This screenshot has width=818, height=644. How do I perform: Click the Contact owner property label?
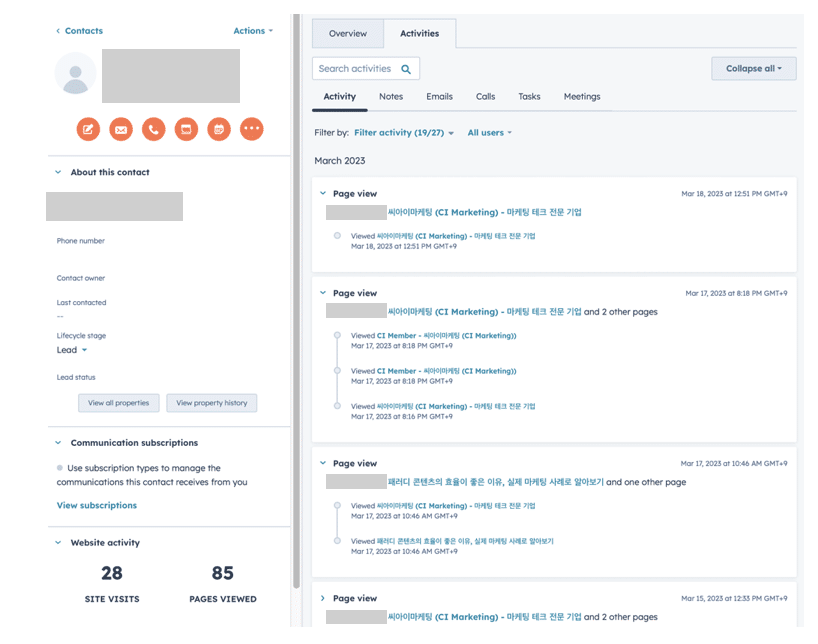click(x=81, y=278)
